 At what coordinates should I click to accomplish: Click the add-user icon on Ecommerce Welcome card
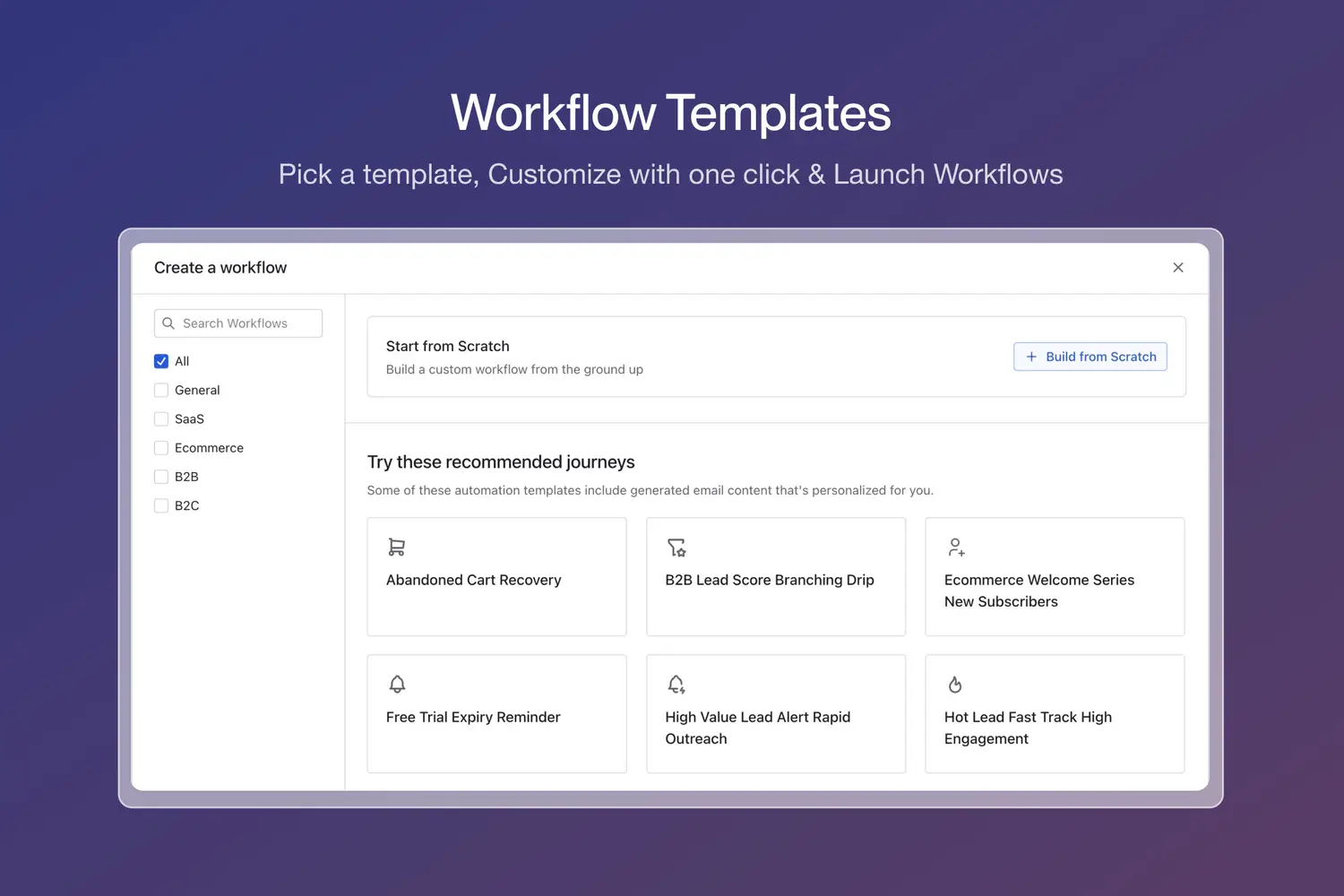tap(956, 547)
